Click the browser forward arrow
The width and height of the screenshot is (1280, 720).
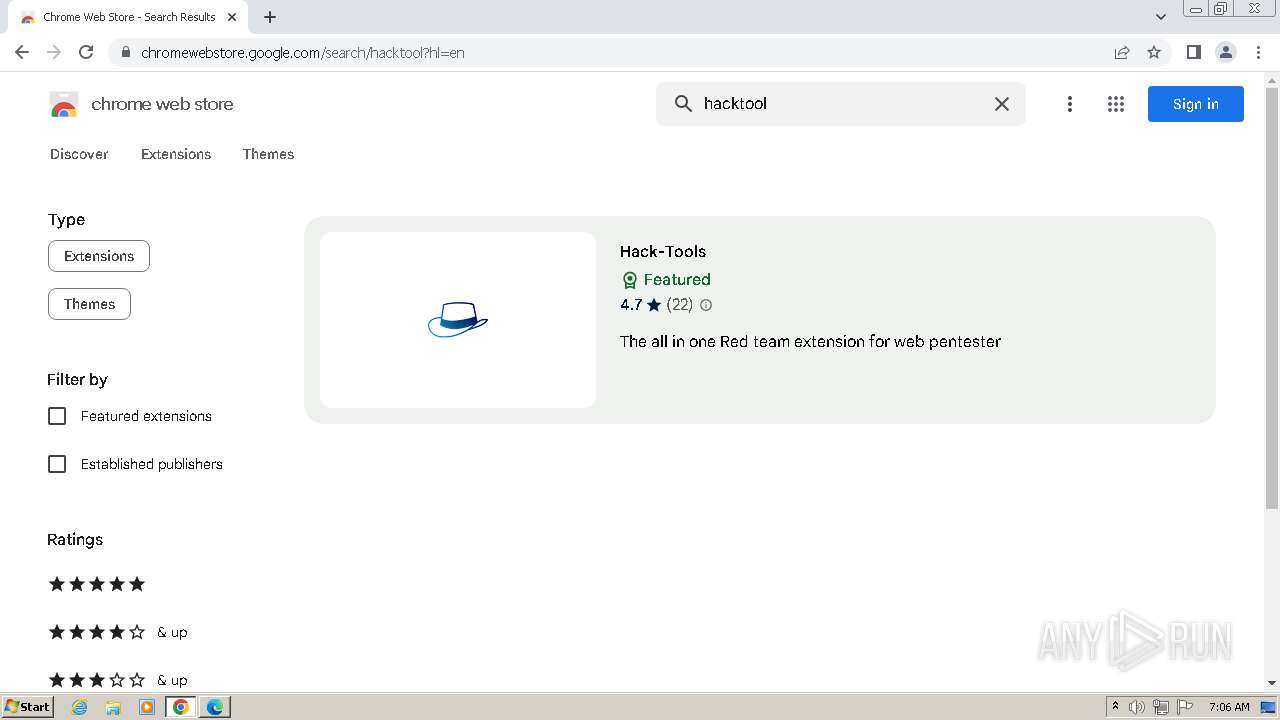coord(54,52)
